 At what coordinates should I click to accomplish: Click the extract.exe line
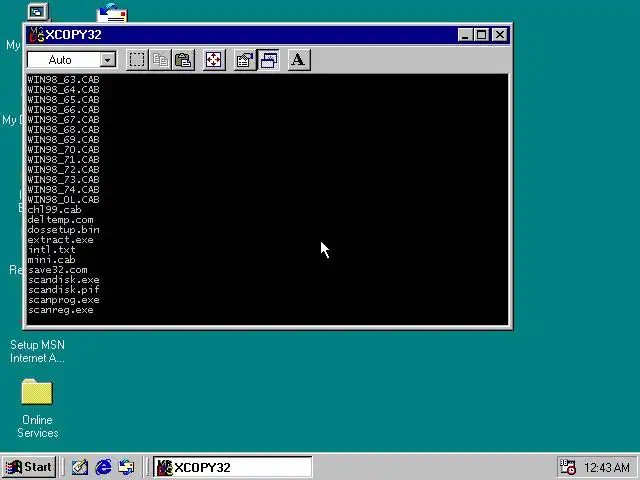(x=60, y=239)
